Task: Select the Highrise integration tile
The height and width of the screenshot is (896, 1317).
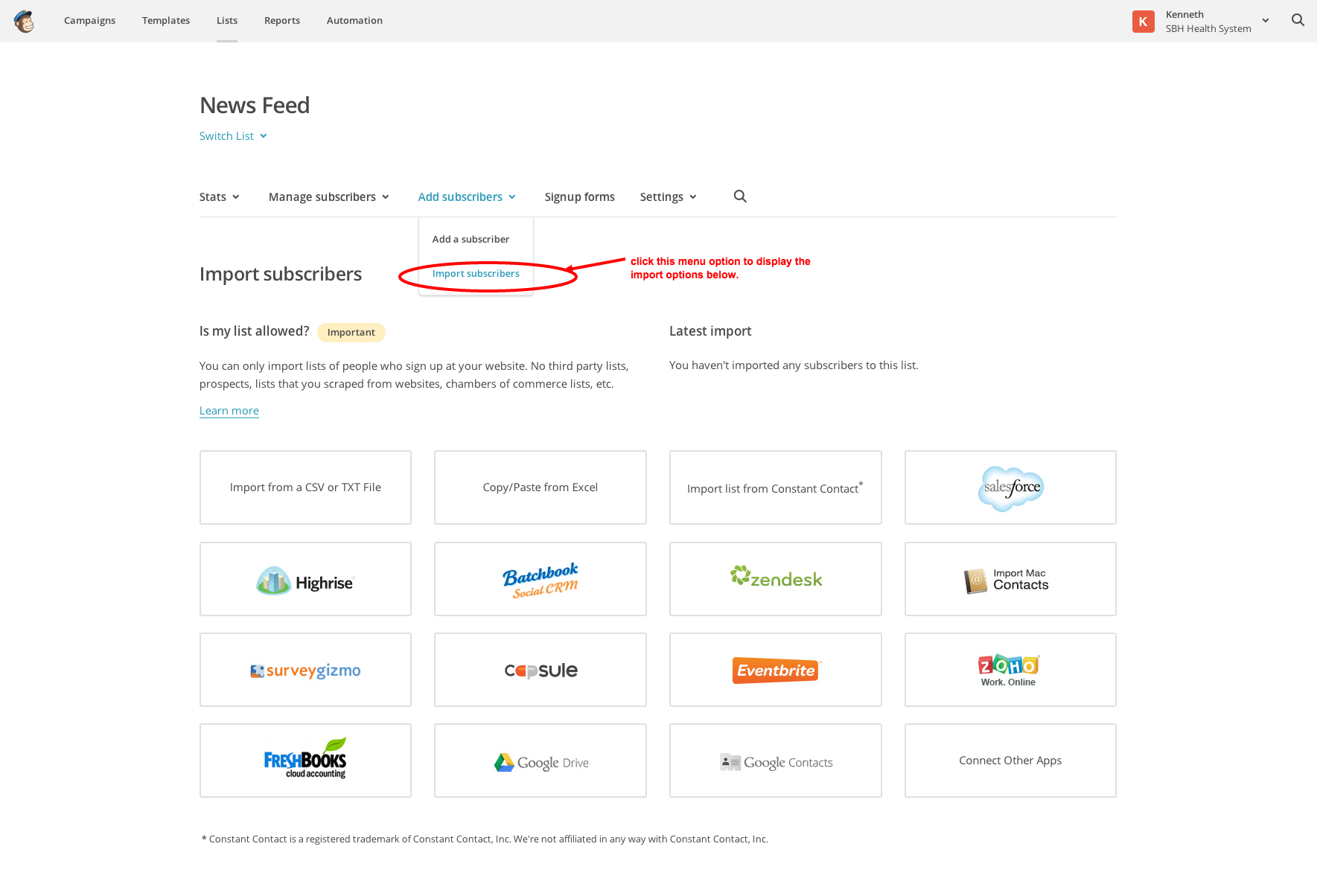Action: (x=305, y=579)
